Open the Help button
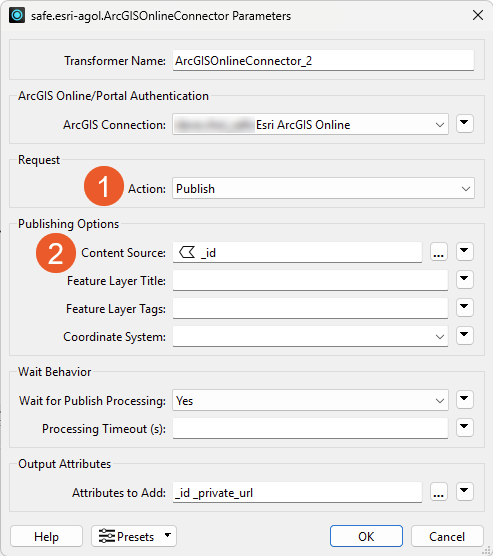493x556 pixels. pos(46,536)
